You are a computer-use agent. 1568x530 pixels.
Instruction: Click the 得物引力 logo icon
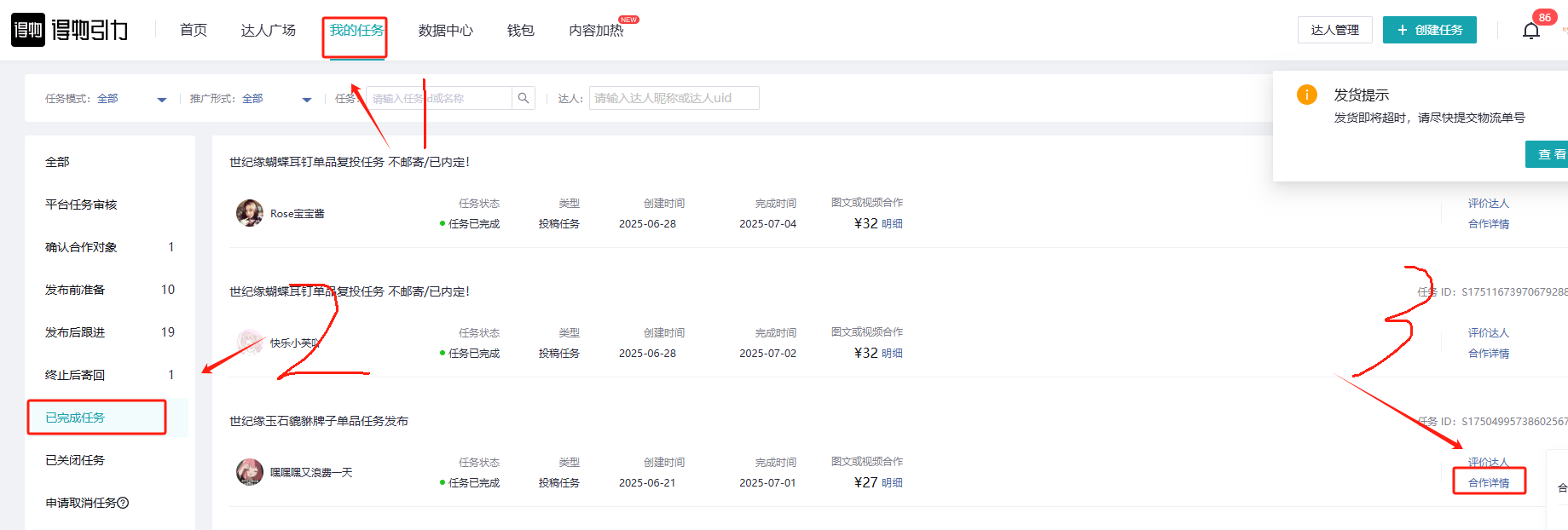tap(28, 30)
